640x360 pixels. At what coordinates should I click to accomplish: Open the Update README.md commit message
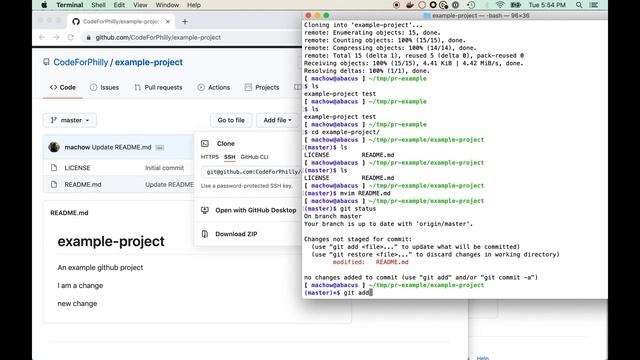click(121, 147)
